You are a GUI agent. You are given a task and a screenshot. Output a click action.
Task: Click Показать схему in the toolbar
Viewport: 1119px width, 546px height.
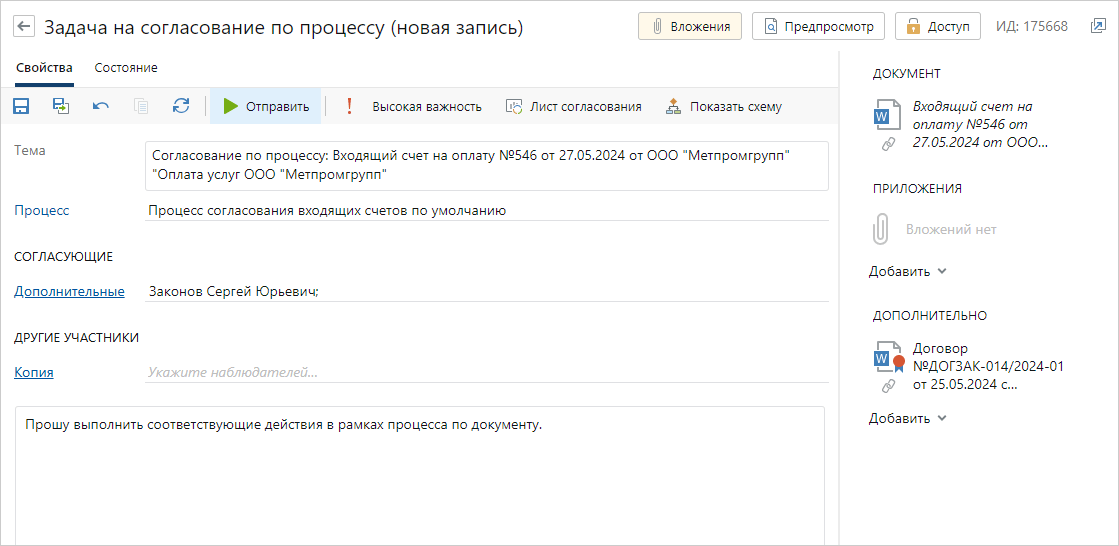[724, 107]
